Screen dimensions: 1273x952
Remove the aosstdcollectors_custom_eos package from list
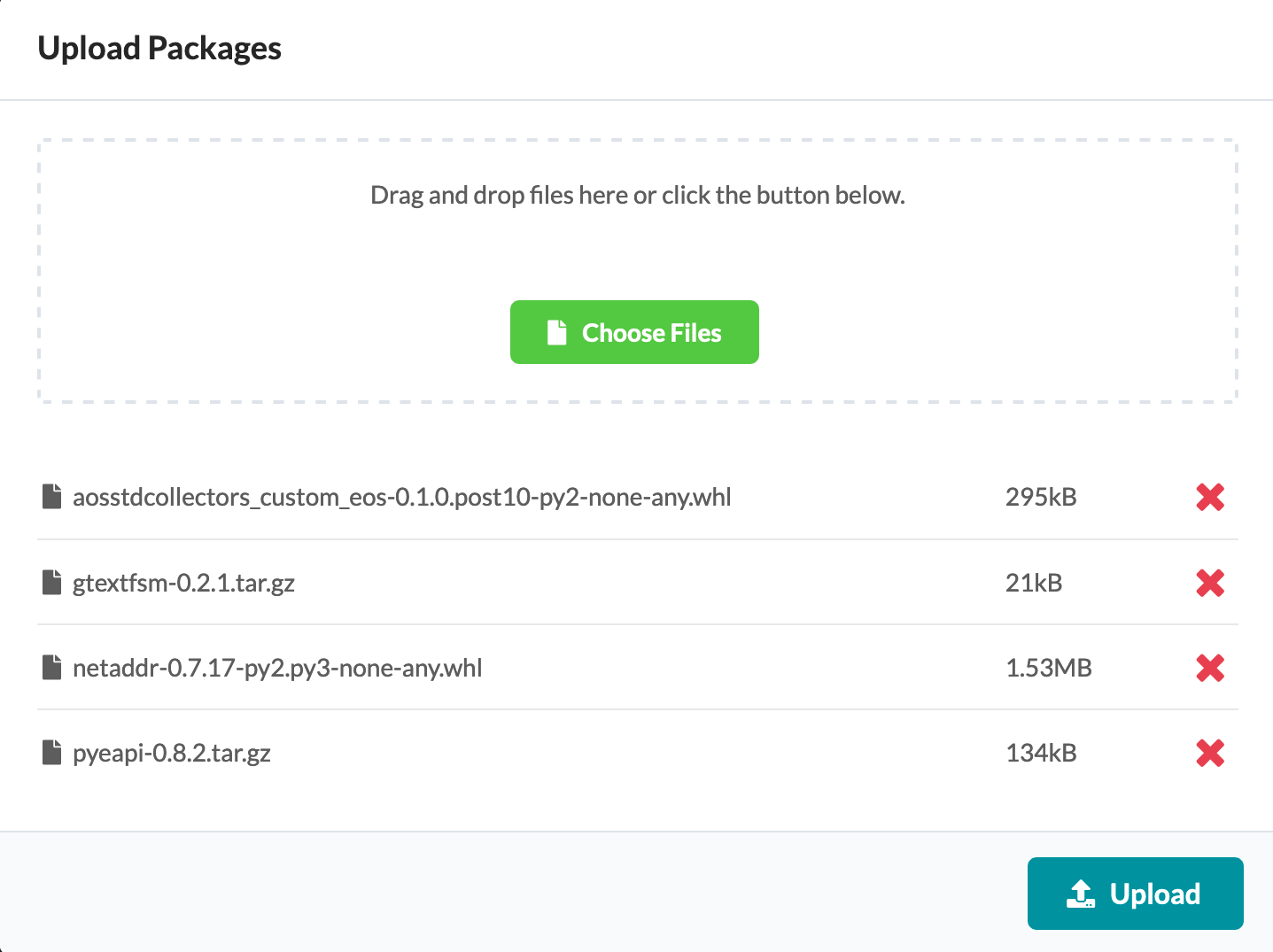point(1210,498)
